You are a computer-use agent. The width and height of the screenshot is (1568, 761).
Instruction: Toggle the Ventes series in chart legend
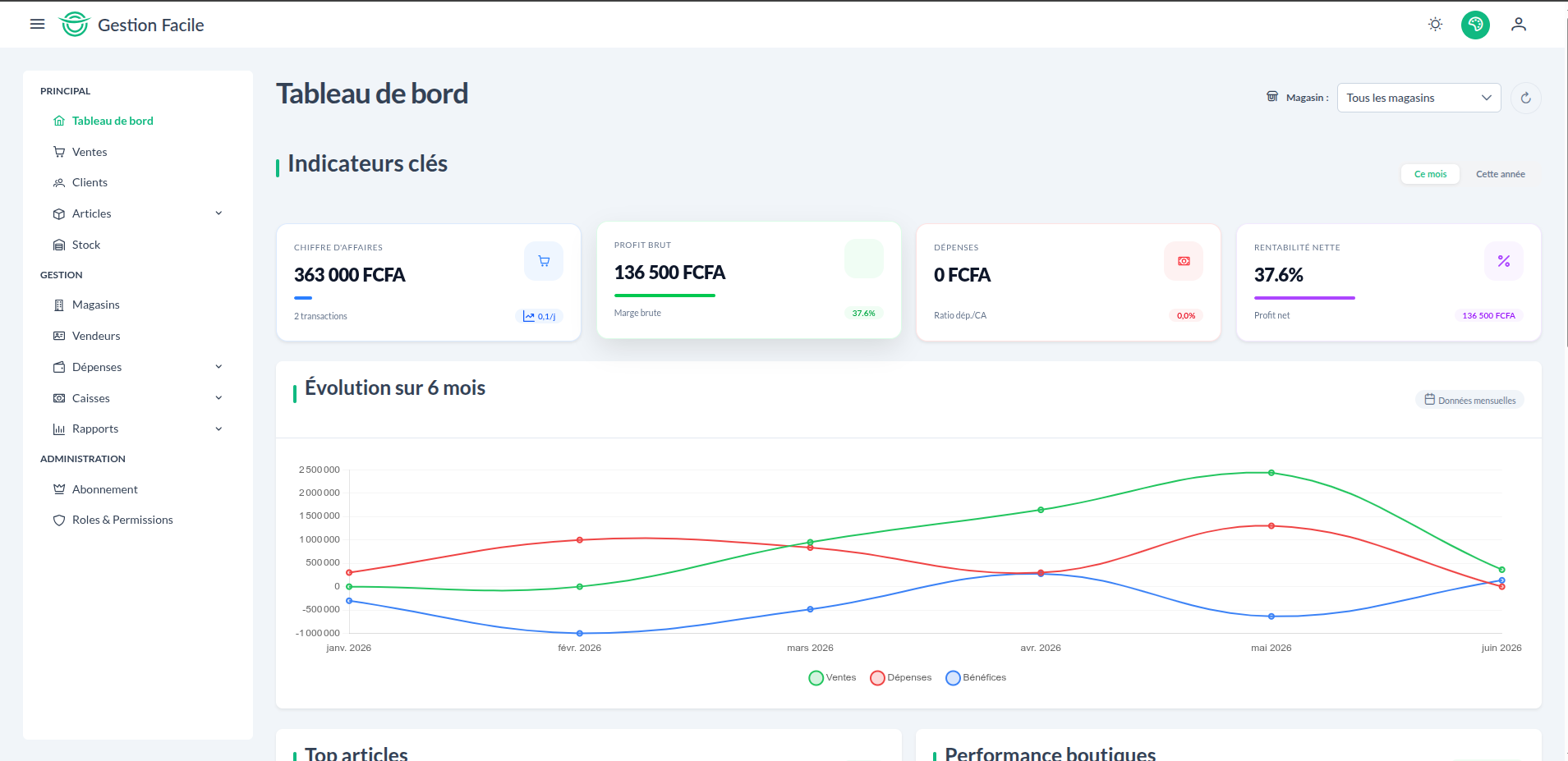(x=832, y=678)
